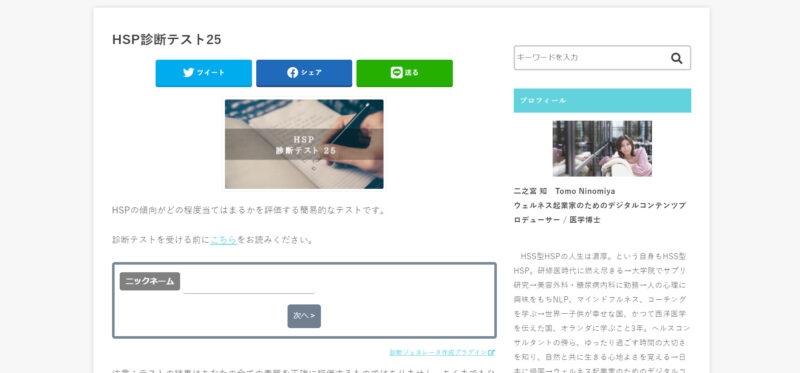Share via the Twitter ツイート button
800x373 pixels.
tap(204, 73)
